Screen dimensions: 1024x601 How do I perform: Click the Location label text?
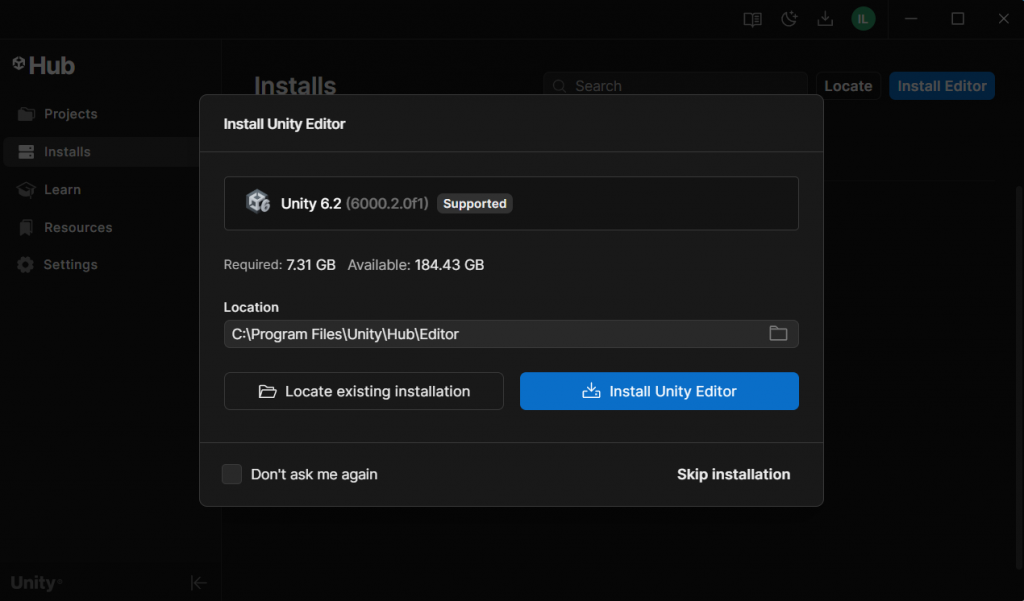tap(251, 307)
